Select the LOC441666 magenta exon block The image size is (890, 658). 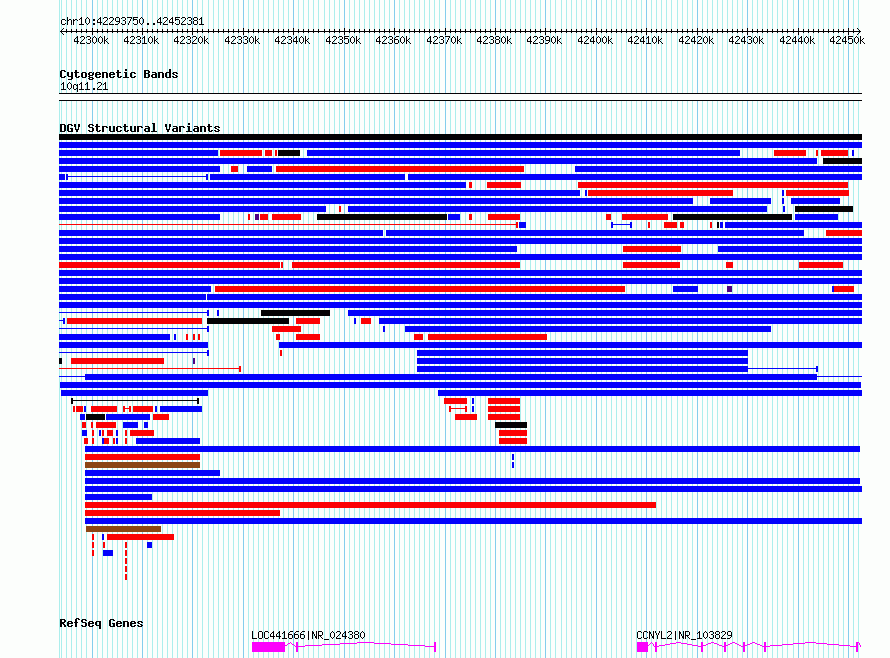click(x=268, y=647)
